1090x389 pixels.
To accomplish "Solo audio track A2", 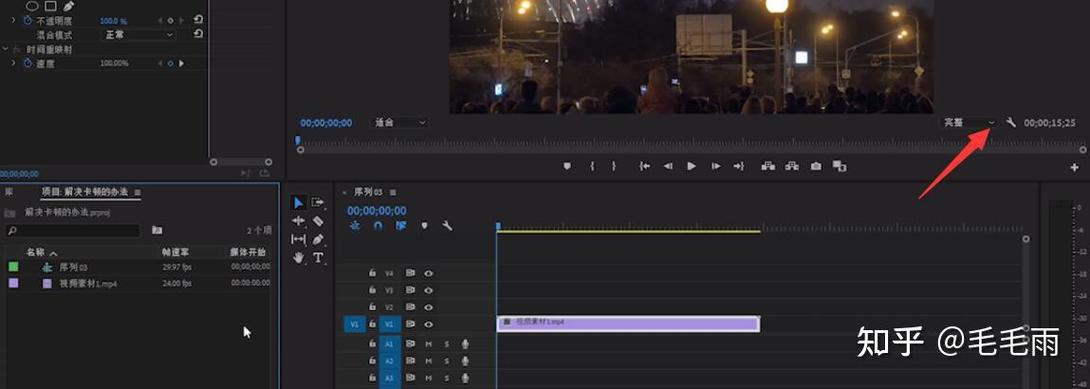I will click(447, 361).
